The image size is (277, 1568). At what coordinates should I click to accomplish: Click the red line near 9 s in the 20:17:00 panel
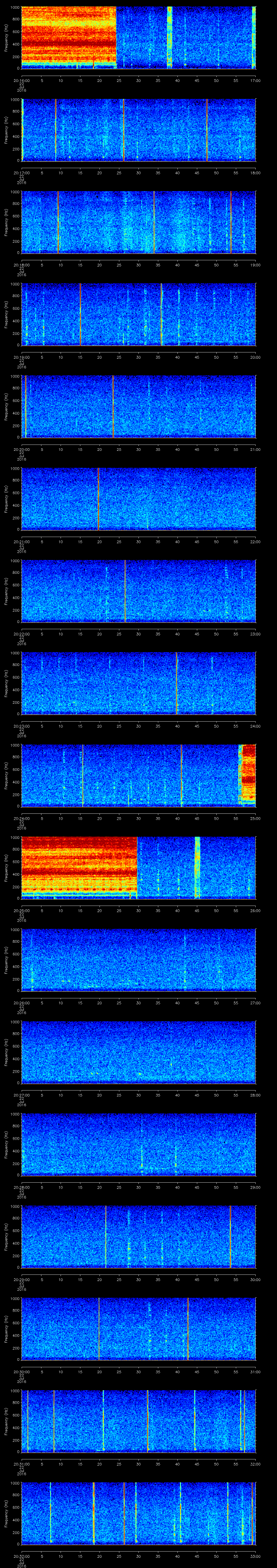[55, 130]
